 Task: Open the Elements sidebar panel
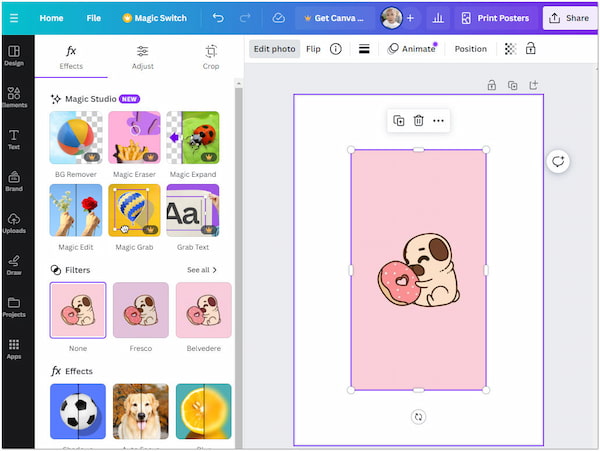point(14,95)
